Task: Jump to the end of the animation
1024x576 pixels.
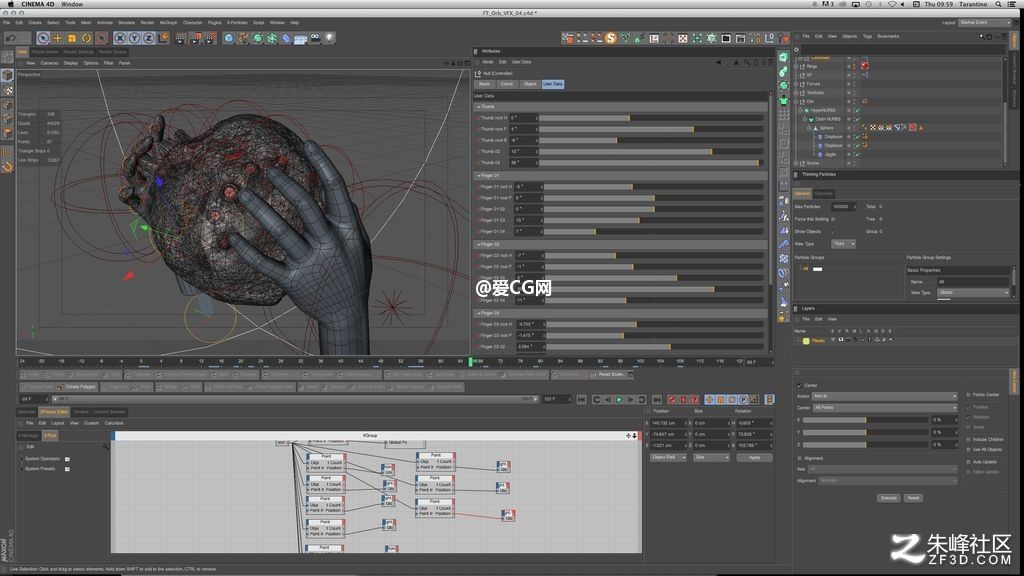Action: coord(656,399)
